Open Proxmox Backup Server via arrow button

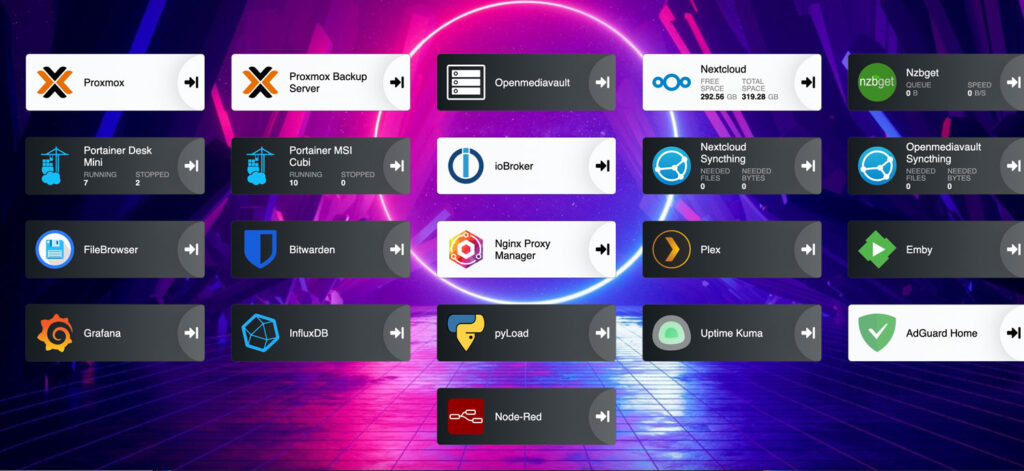[396, 82]
